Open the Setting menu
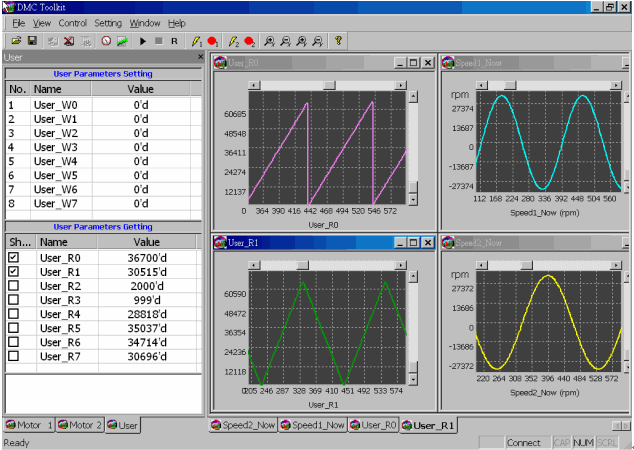Image resolution: width=634 pixels, height=450 pixels. [x=108, y=22]
